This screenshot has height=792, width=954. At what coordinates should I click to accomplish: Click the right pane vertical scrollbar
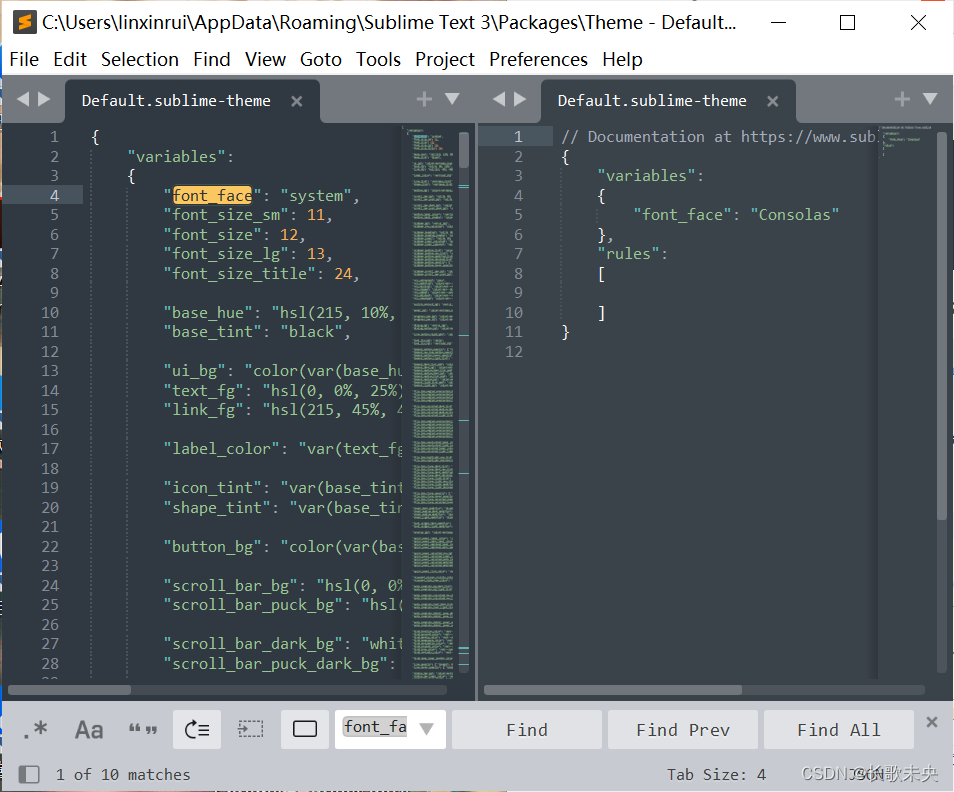click(941, 325)
